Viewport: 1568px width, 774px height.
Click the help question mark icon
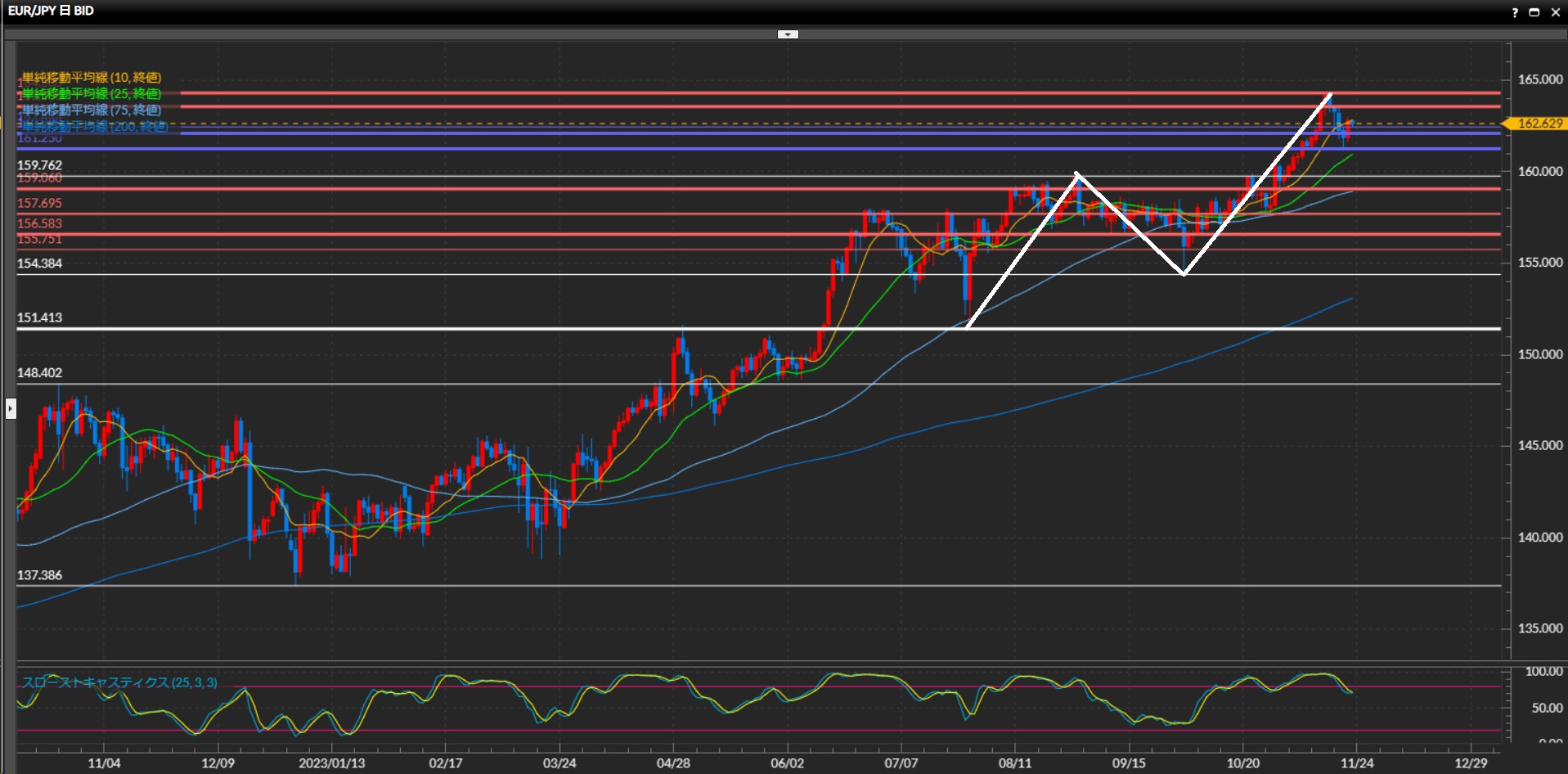pyautogui.click(x=1515, y=12)
